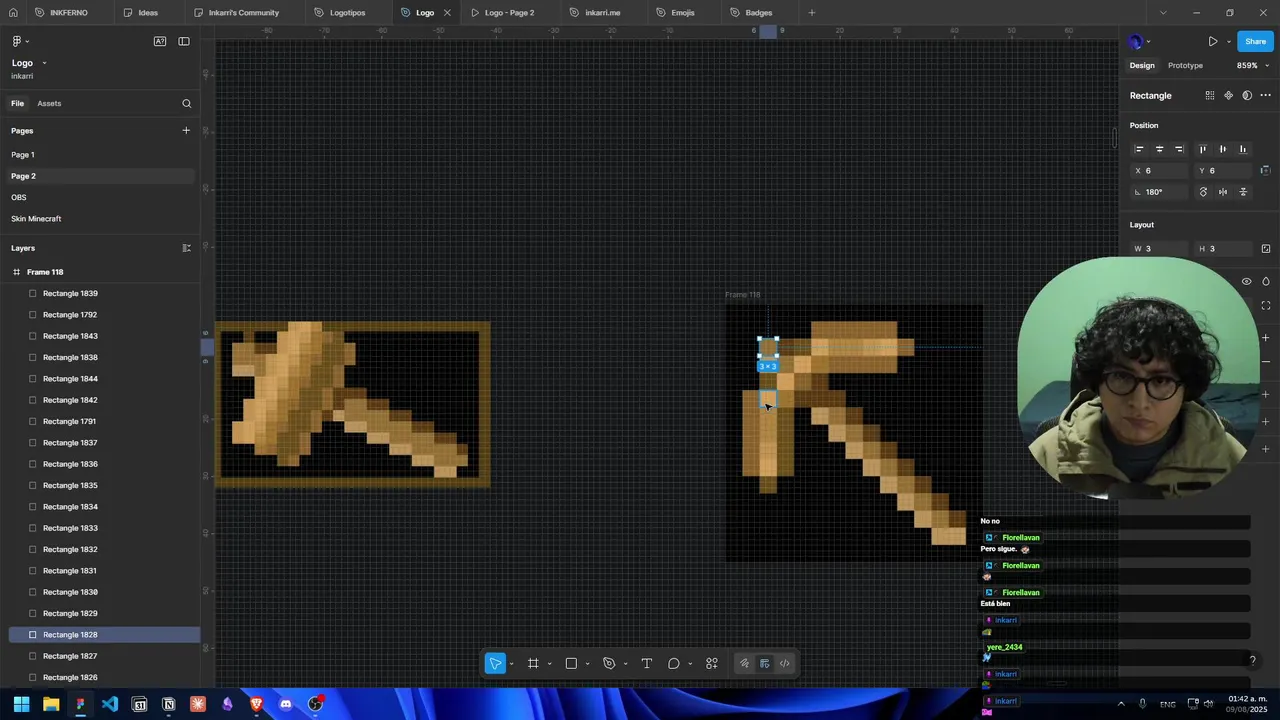This screenshot has height=720, width=1280.
Task: Open present options dropdown
Action: click(x=1228, y=42)
